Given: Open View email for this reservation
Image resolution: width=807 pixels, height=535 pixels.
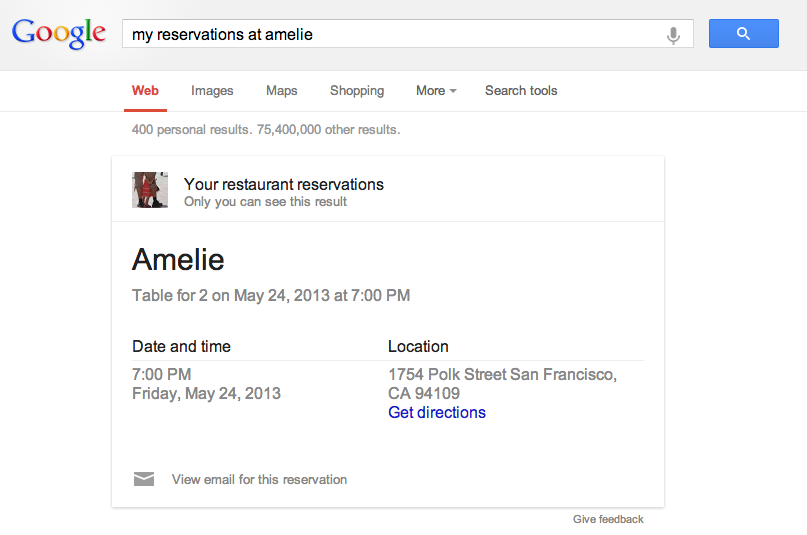Looking at the screenshot, I should [x=259, y=480].
